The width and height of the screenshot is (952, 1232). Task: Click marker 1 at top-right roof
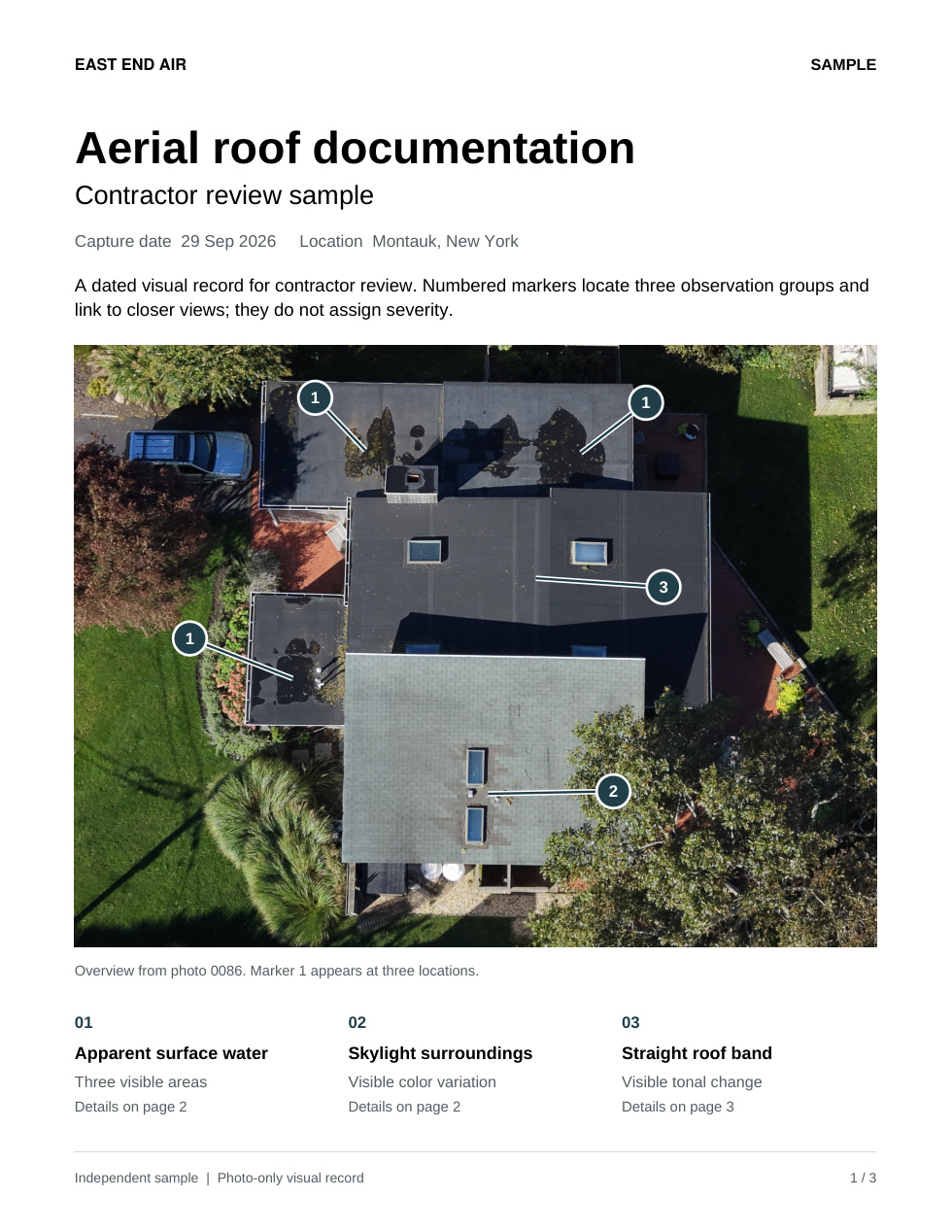pyautogui.click(x=646, y=402)
